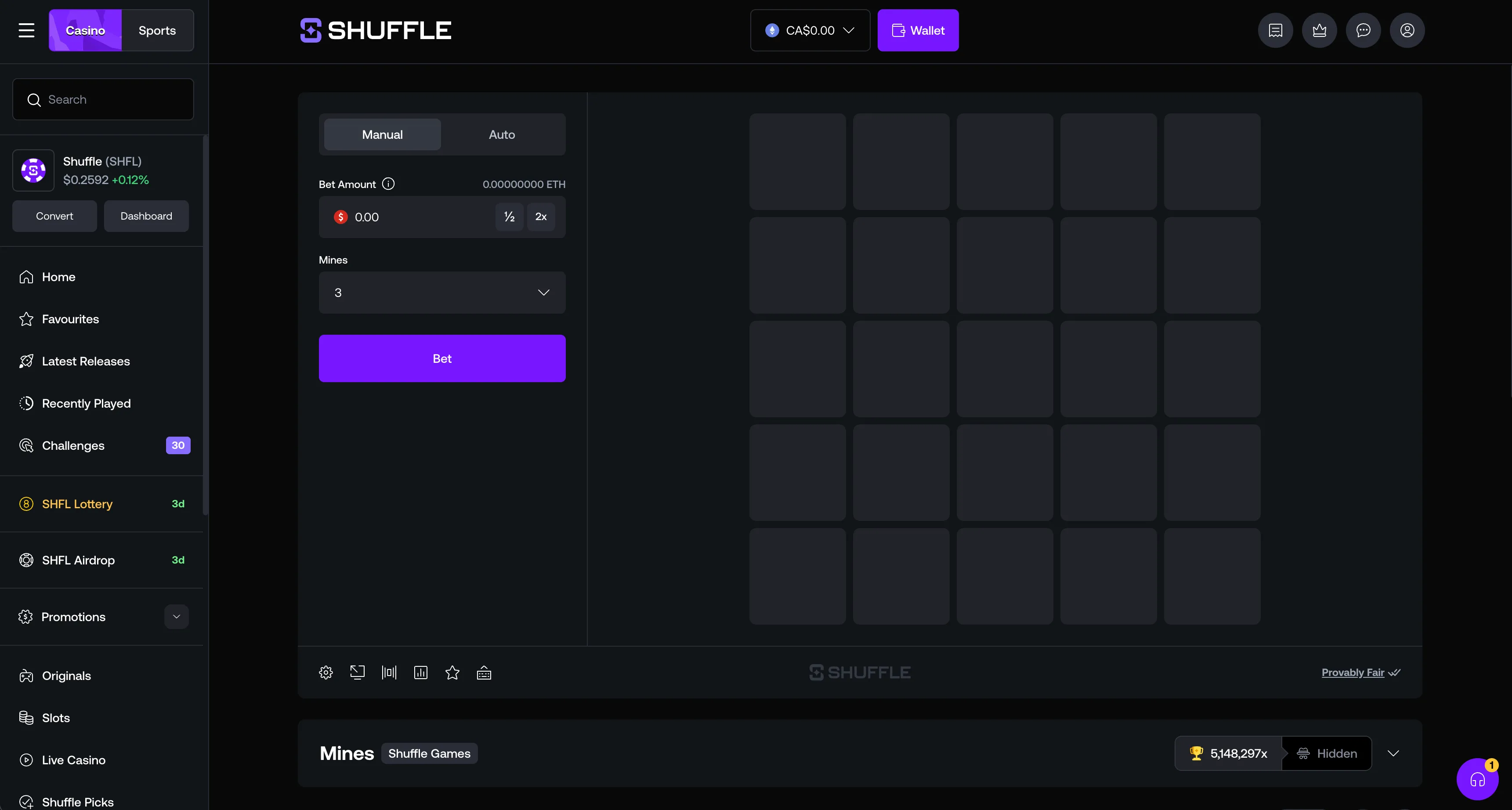Reveal the top-left mines grid tile

(798, 161)
